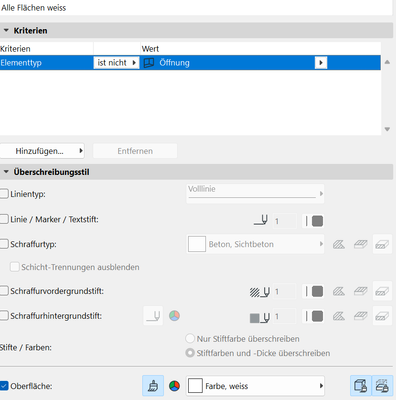
Task: Collapse the Überschreibungsstil section
Action: tap(6, 172)
